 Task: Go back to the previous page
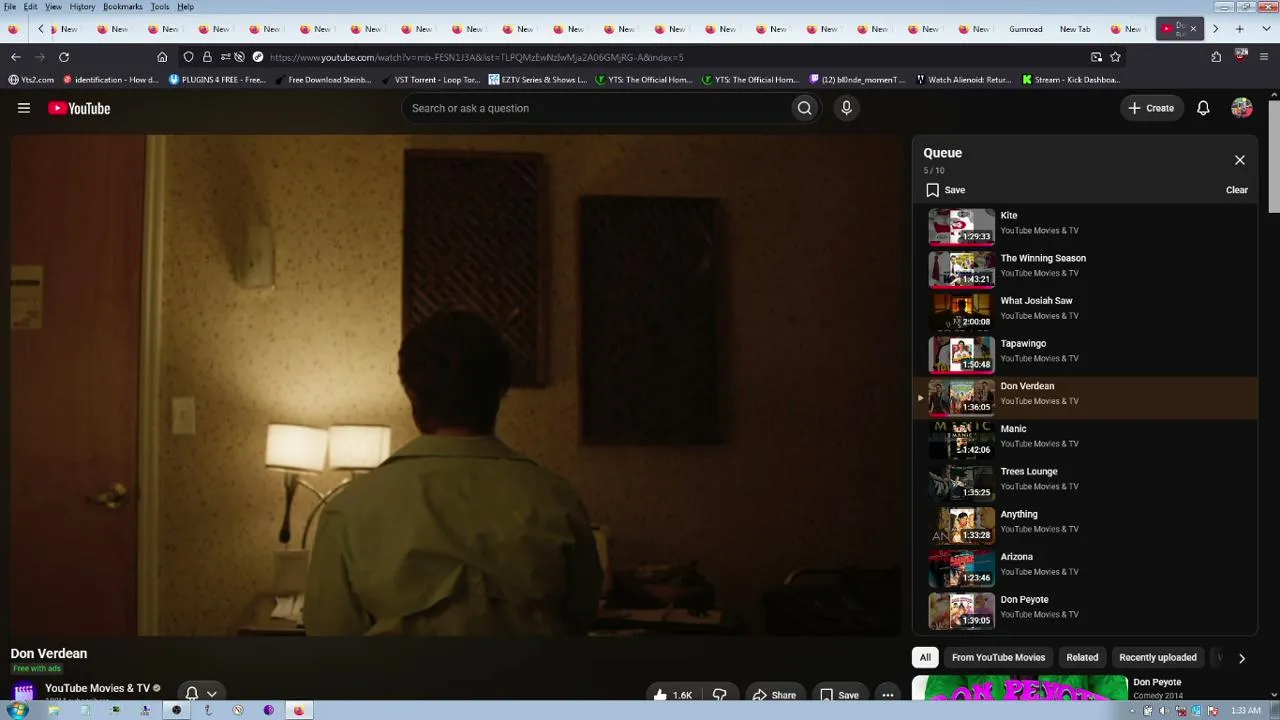coord(16,57)
